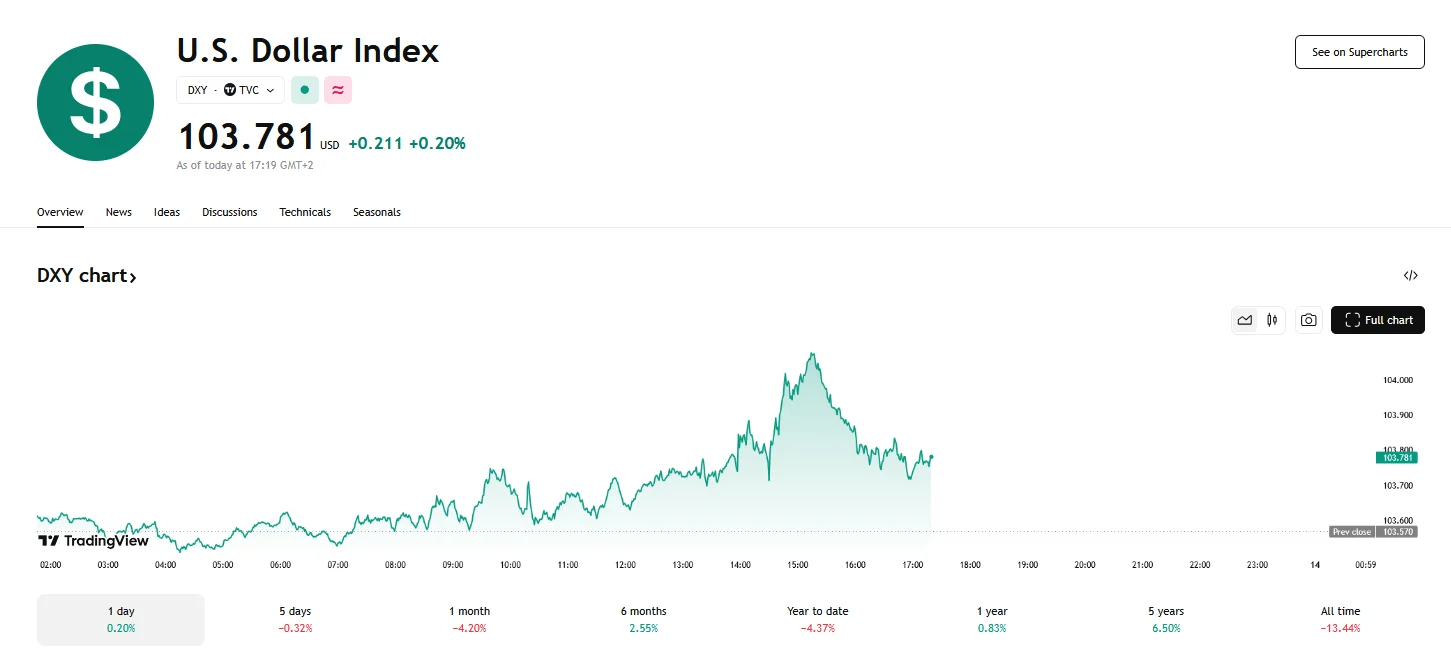This screenshot has width=1451, height=672.
Task: Select the 1 month time range
Action: (x=469, y=619)
